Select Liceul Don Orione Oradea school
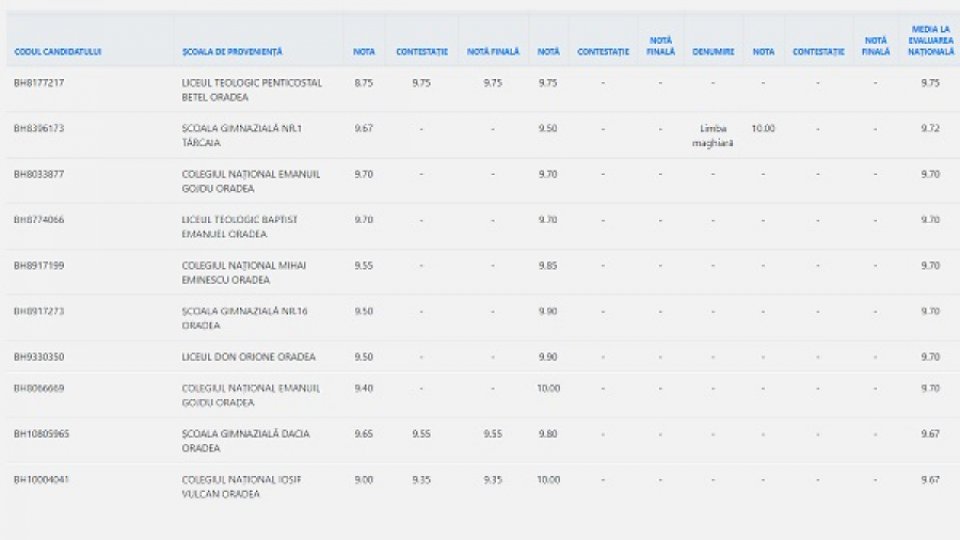 (x=248, y=356)
